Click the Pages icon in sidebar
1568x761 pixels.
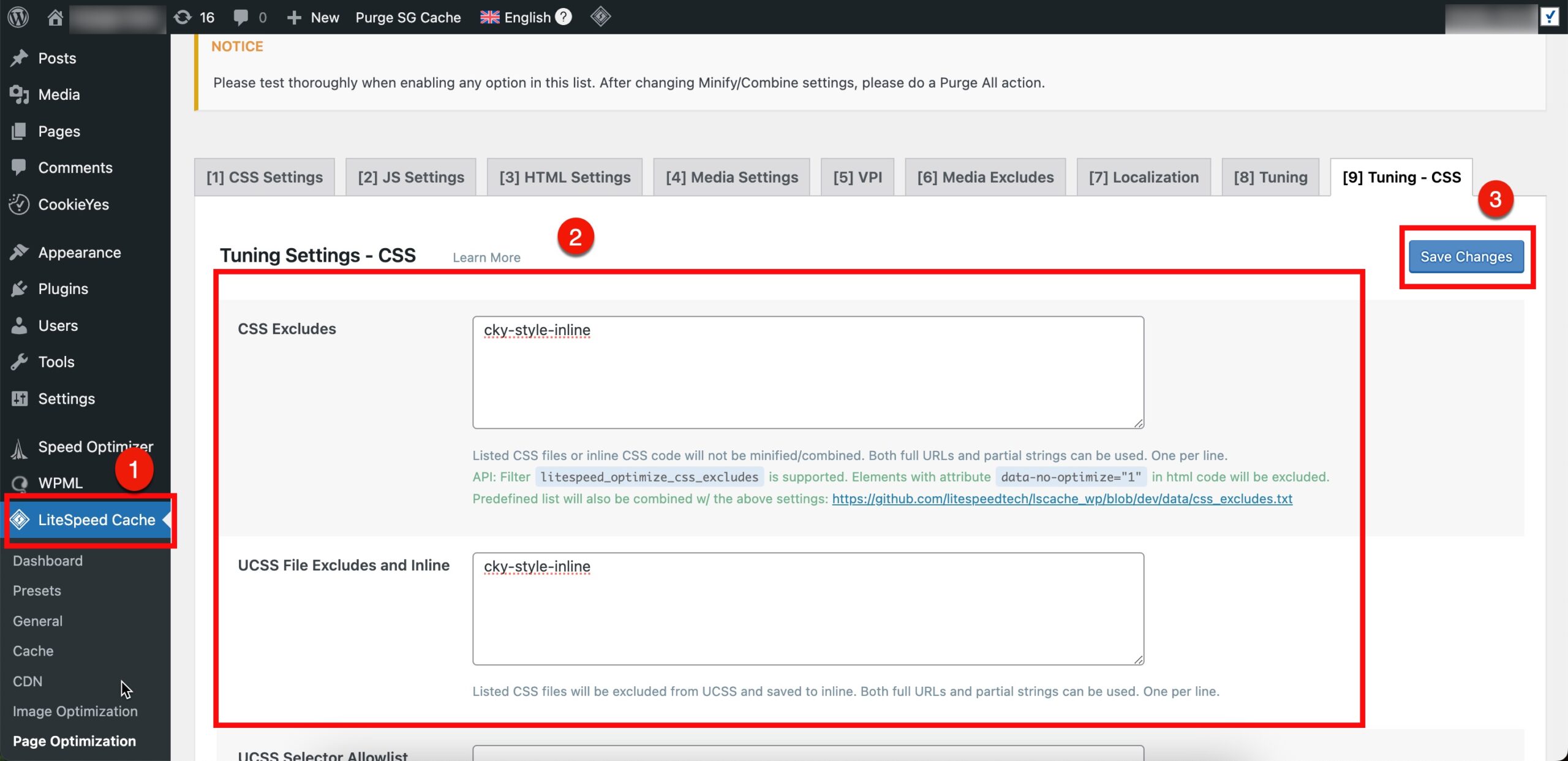coord(19,131)
